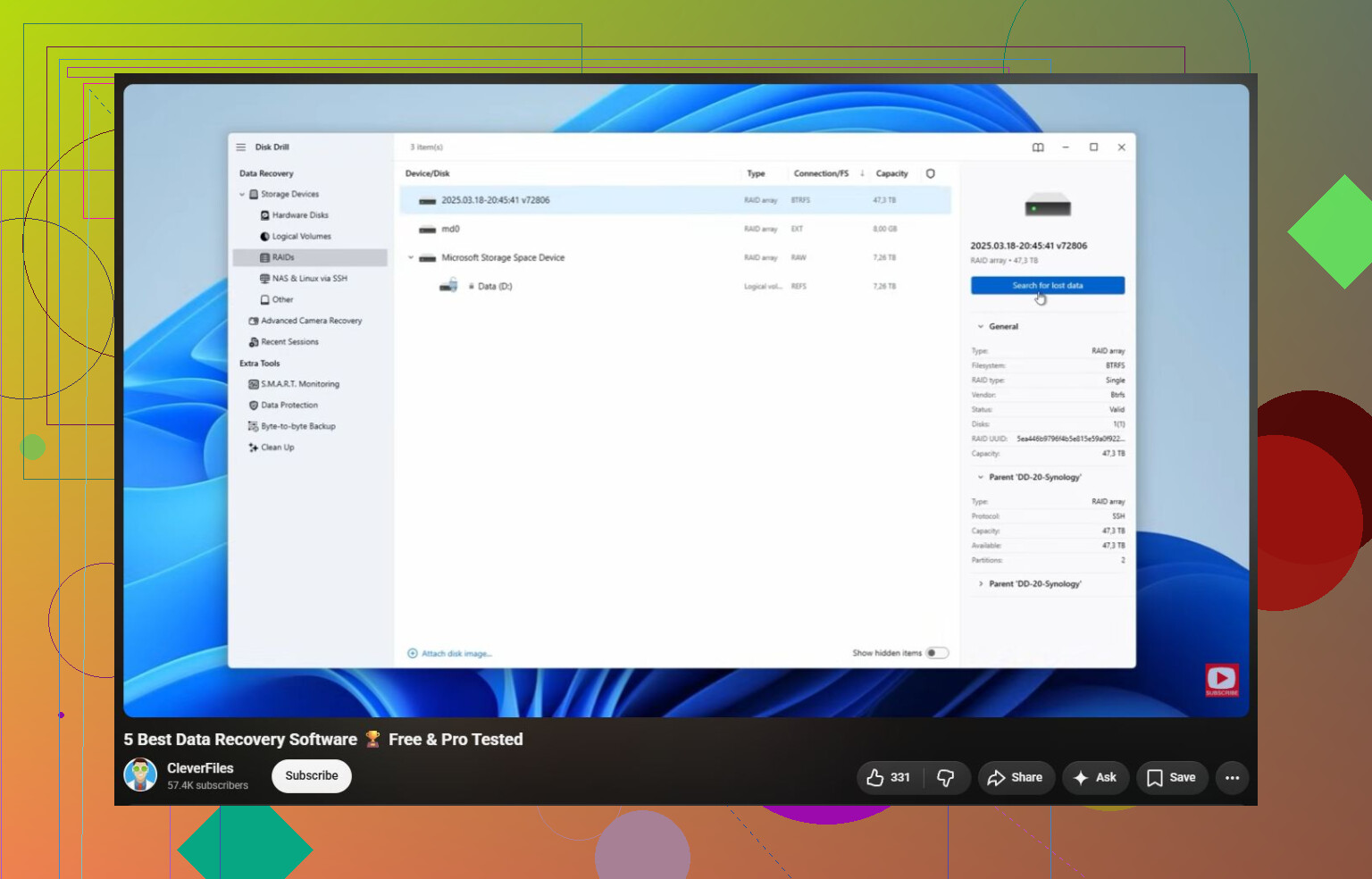Sort by Type column header
1372x879 pixels.
(756, 174)
